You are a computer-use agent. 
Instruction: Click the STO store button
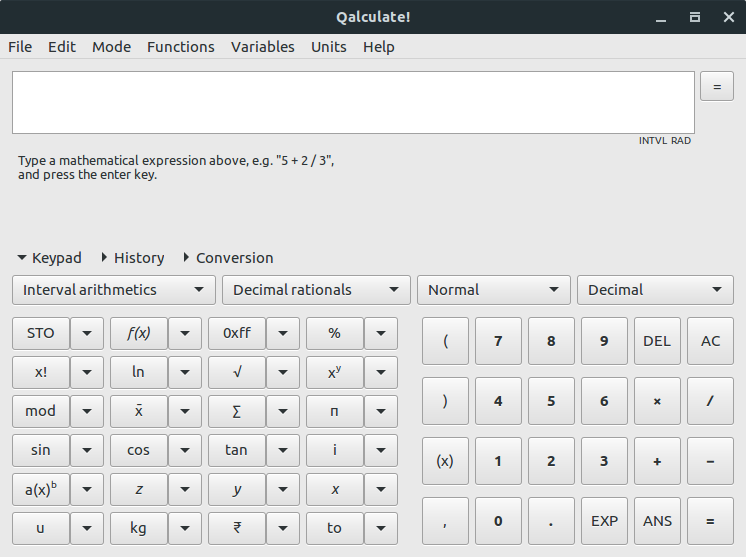tap(41, 333)
